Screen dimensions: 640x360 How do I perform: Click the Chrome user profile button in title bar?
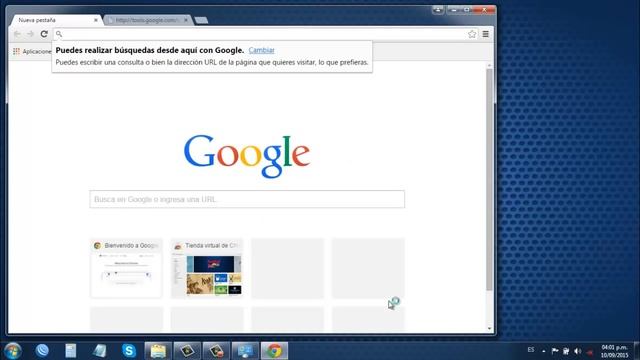pyautogui.click(x=438, y=10)
